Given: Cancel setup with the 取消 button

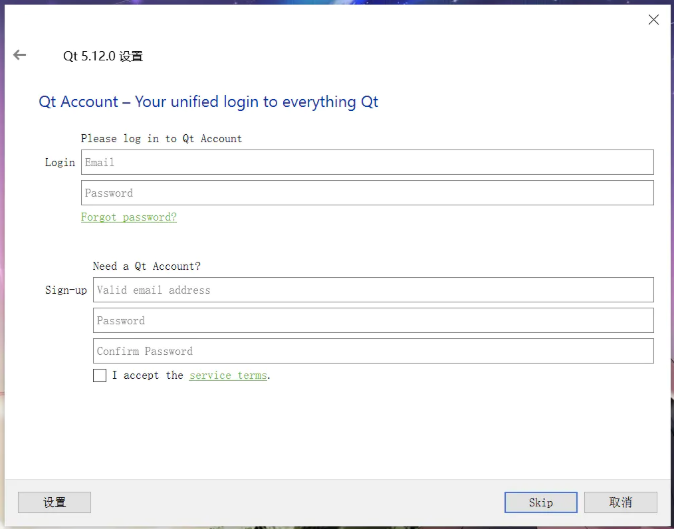Looking at the screenshot, I should pos(621,502).
